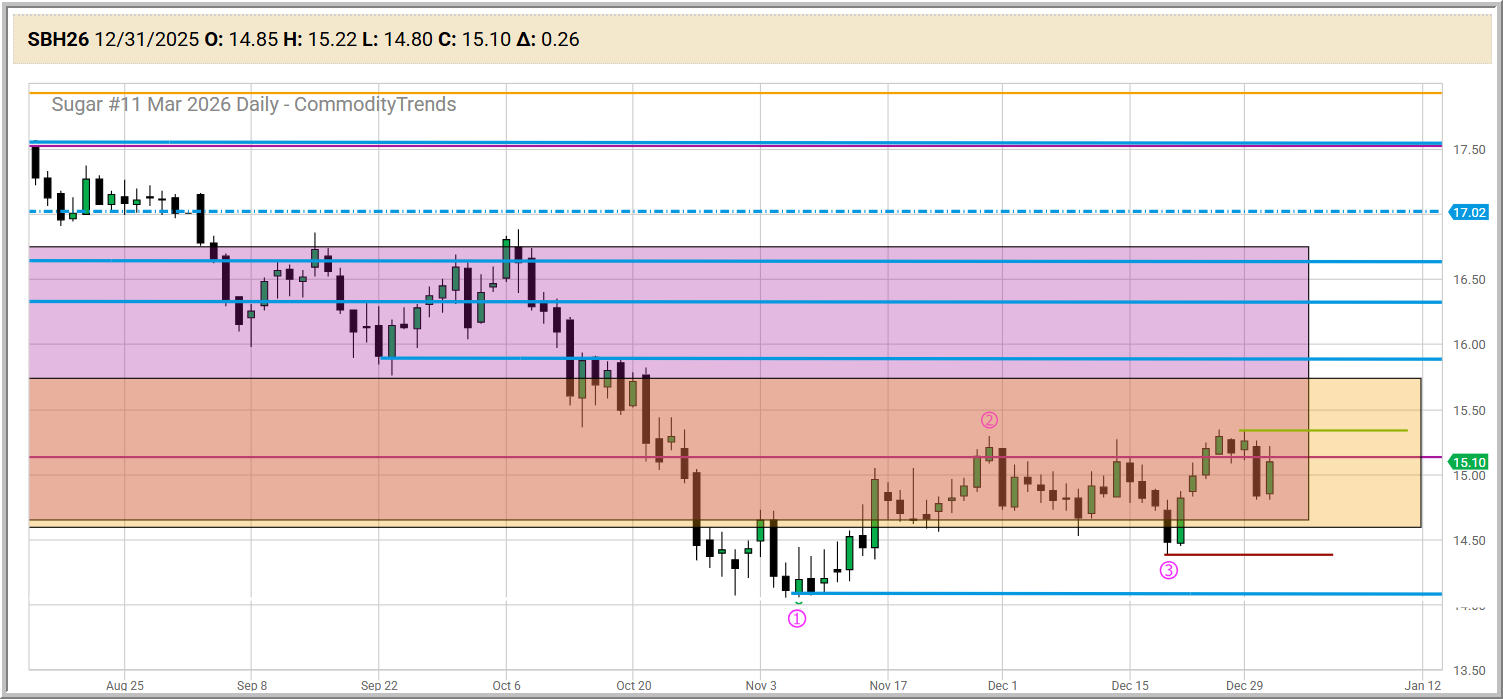The height and width of the screenshot is (699, 1503).
Task: Click the SBH26 symbol in the header
Action: point(58,40)
